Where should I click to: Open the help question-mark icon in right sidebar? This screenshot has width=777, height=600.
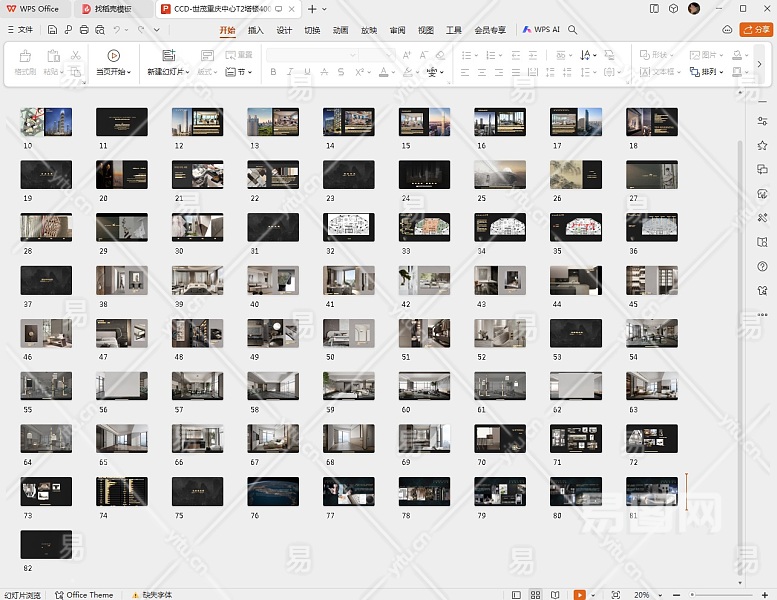point(763,266)
